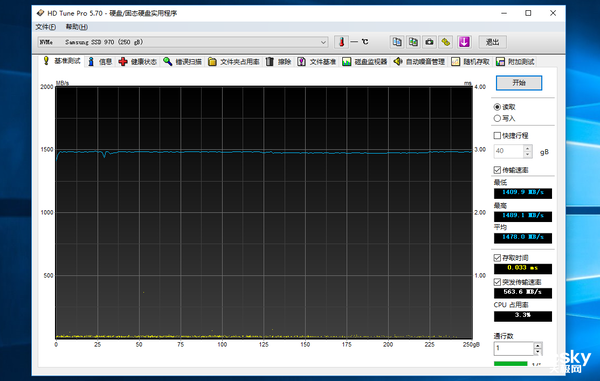Open the 自动噪音管理 tab

[419, 62]
